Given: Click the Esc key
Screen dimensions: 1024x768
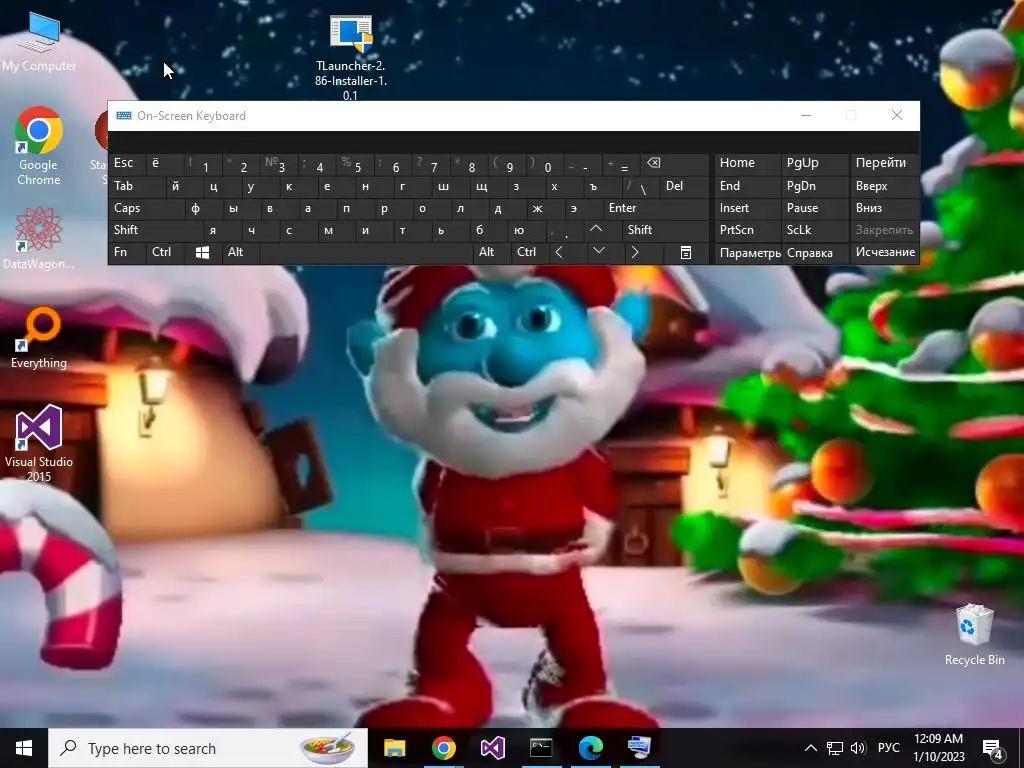Looking at the screenshot, I should [127, 163].
